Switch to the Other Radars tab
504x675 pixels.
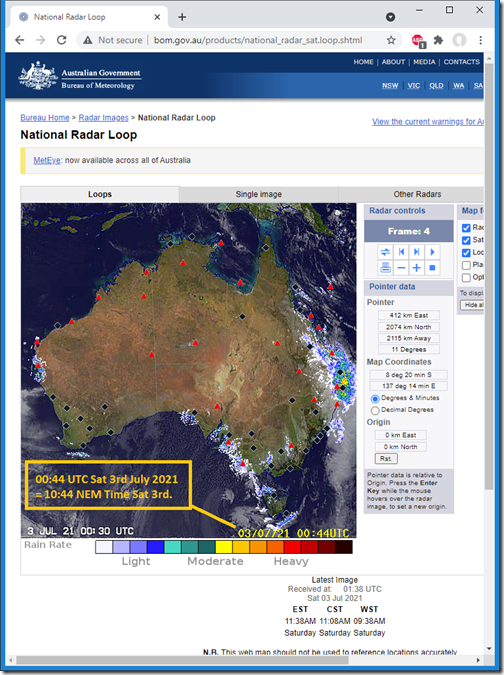417,194
